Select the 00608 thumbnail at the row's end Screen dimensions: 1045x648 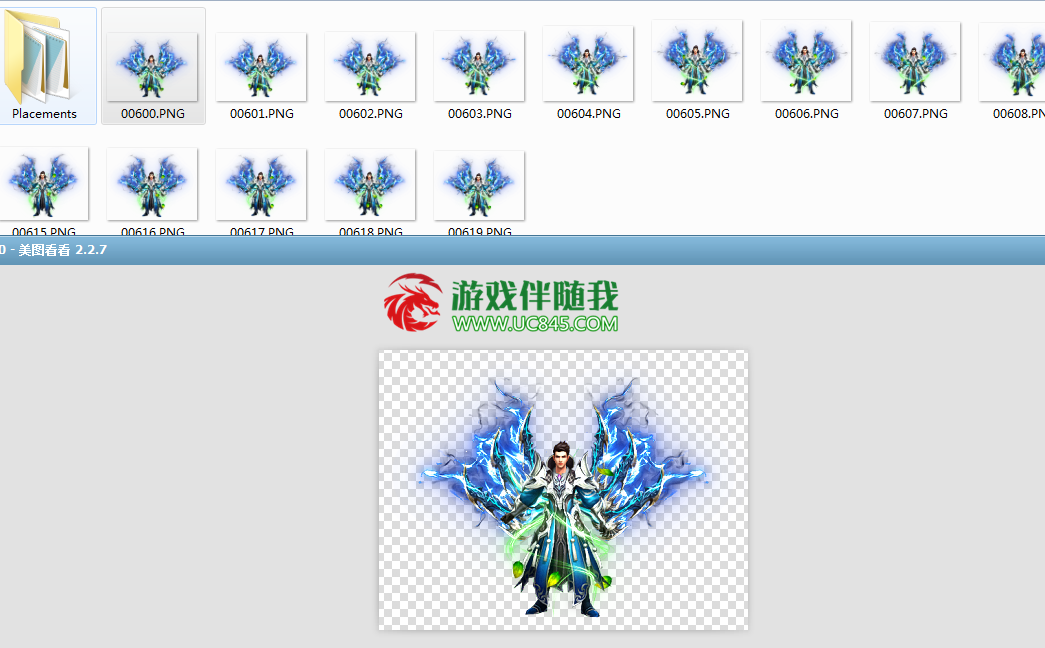coord(1012,61)
